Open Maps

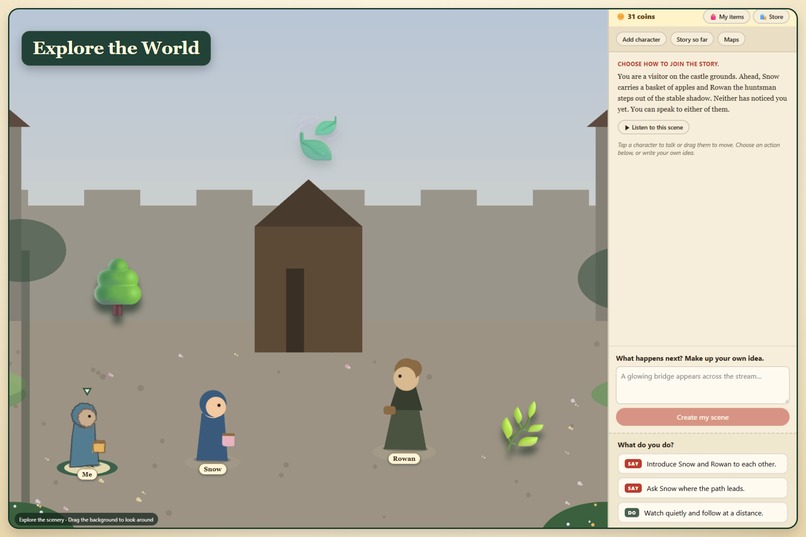(731, 39)
